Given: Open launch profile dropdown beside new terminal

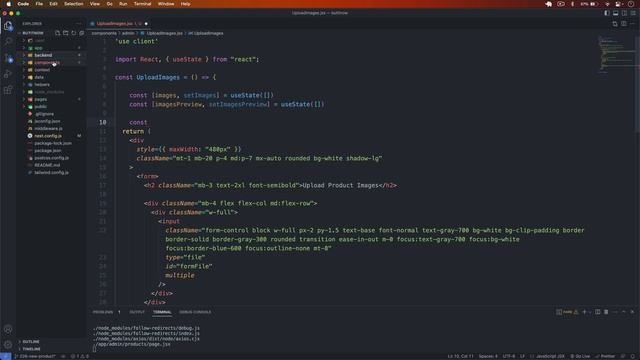Looking at the screenshot, I should point(589,312).
